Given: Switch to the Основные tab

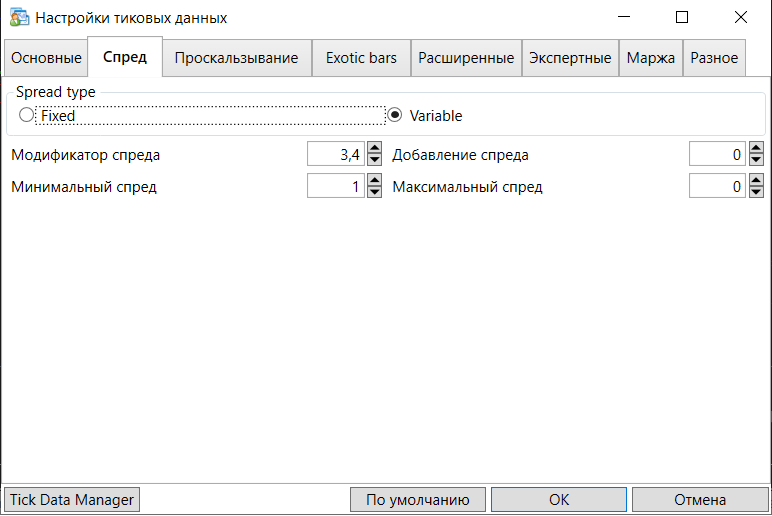Looking at the screenshot, I should click(x=46, y=58).
